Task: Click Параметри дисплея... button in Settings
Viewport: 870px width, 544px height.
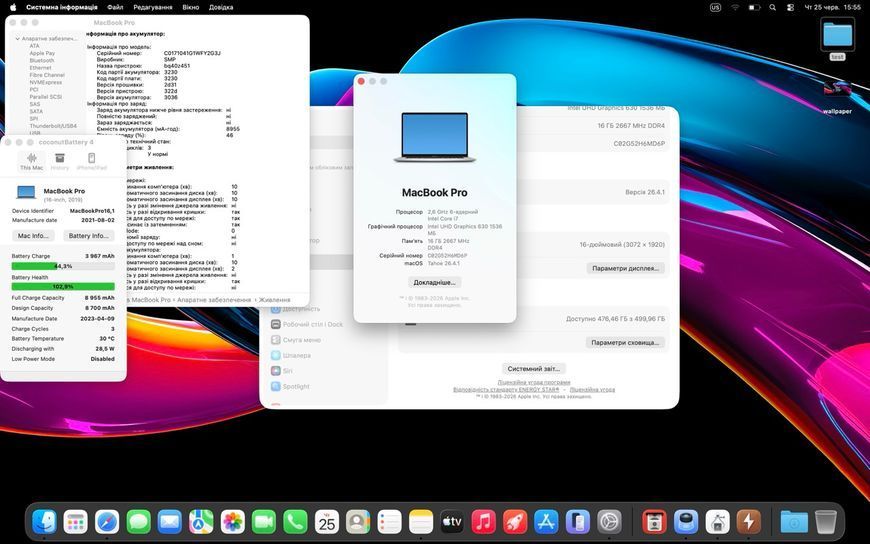Action: pyautogui.click(x=625, y=268)
